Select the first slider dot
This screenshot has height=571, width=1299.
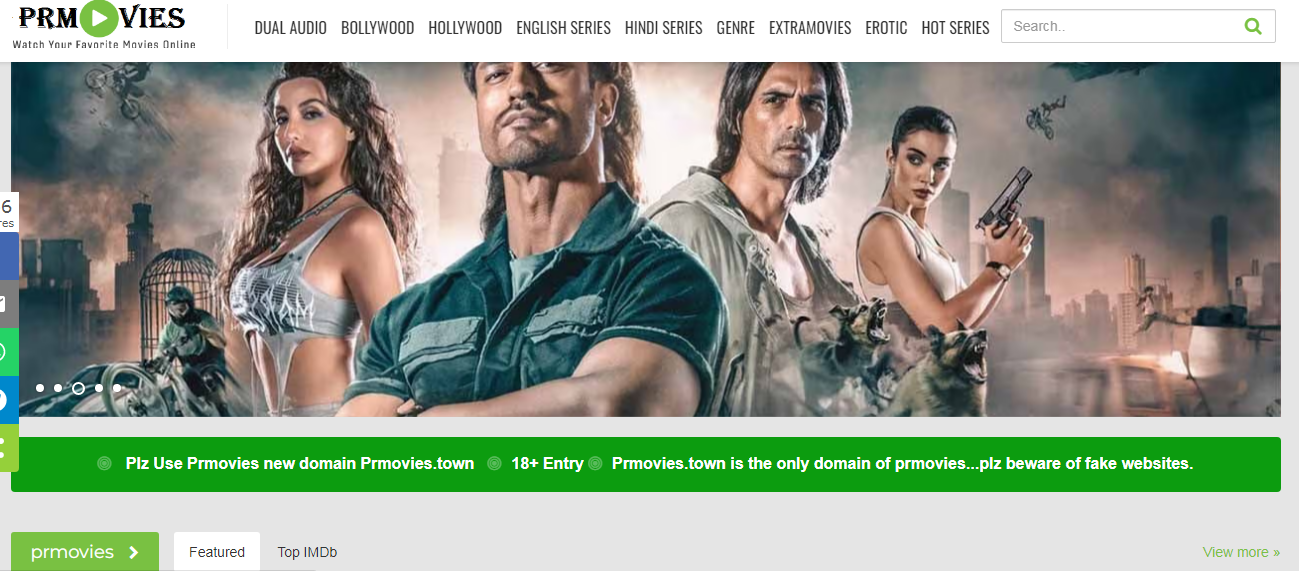pos(40,388)
